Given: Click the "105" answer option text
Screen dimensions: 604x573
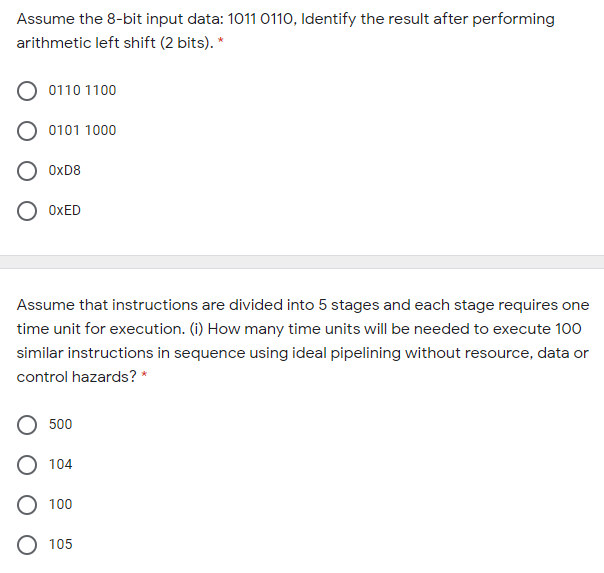Looking at the screenshot, I should (x=60, y=545).
